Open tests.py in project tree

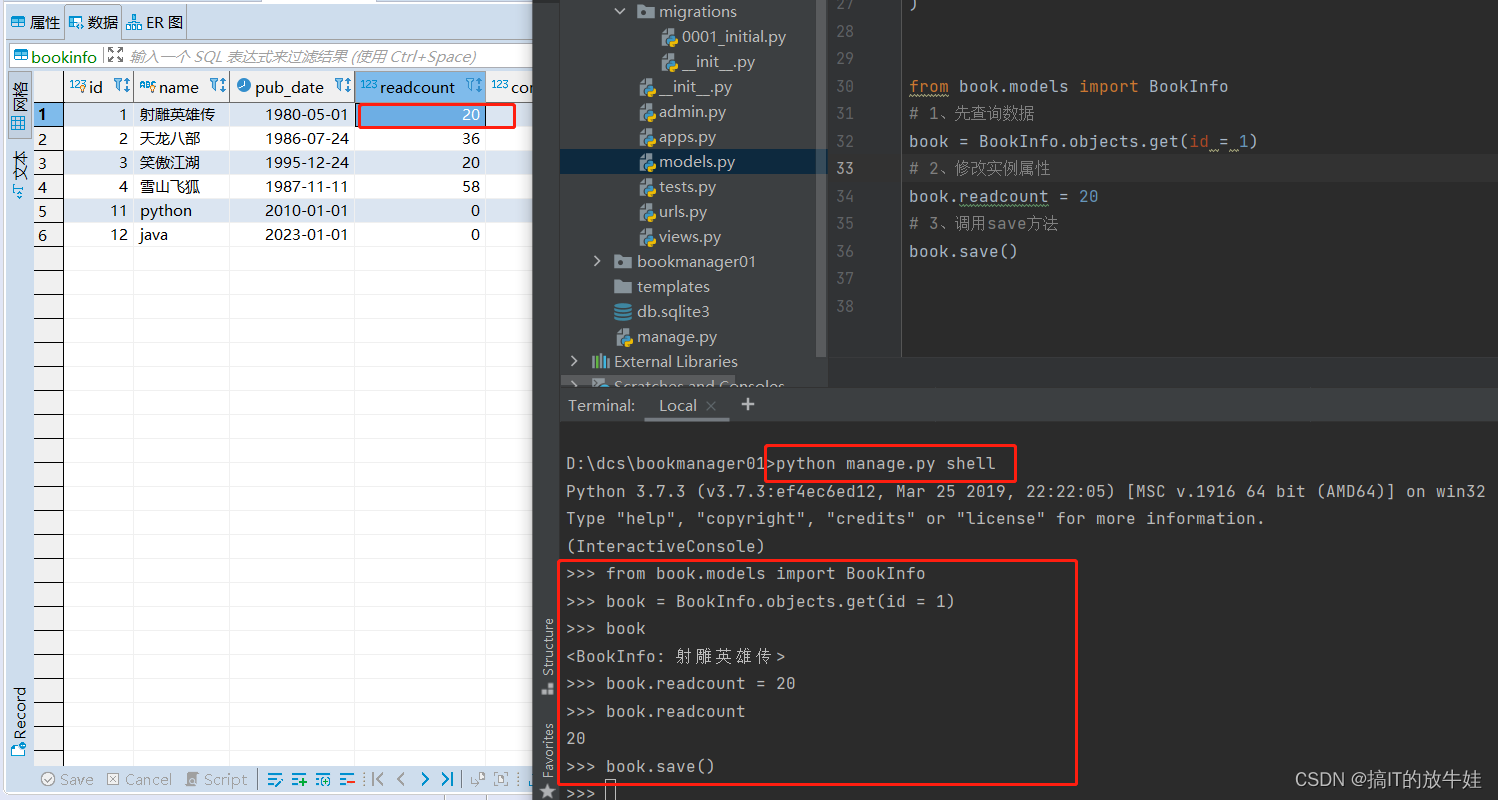[677, 186]
